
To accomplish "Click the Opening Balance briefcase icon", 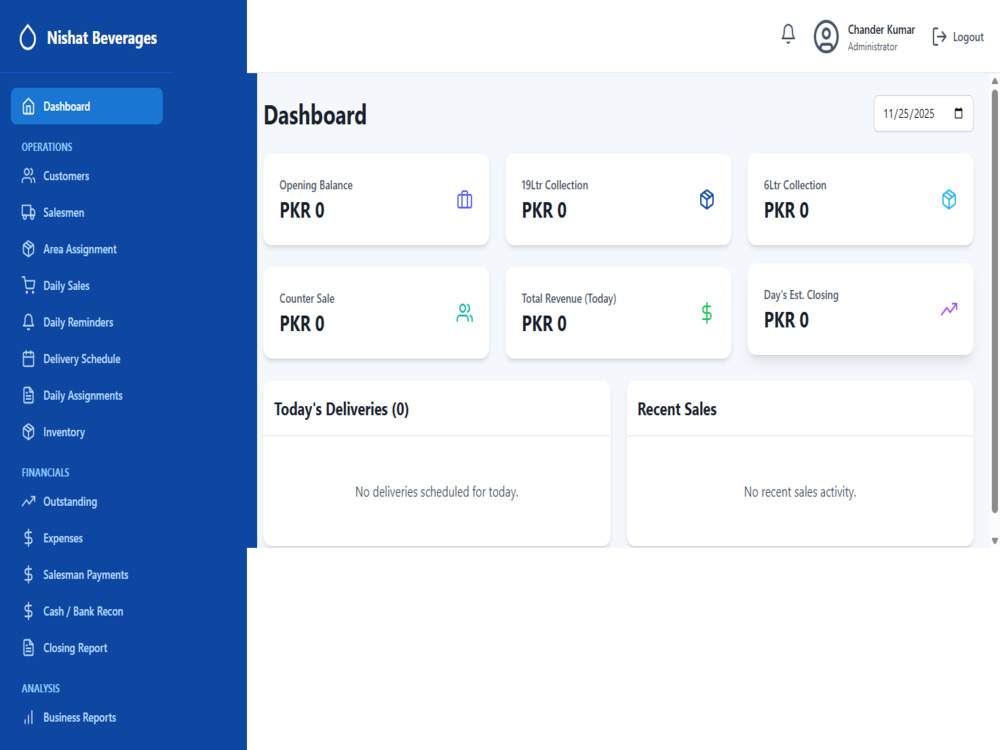I will (464, 200).
